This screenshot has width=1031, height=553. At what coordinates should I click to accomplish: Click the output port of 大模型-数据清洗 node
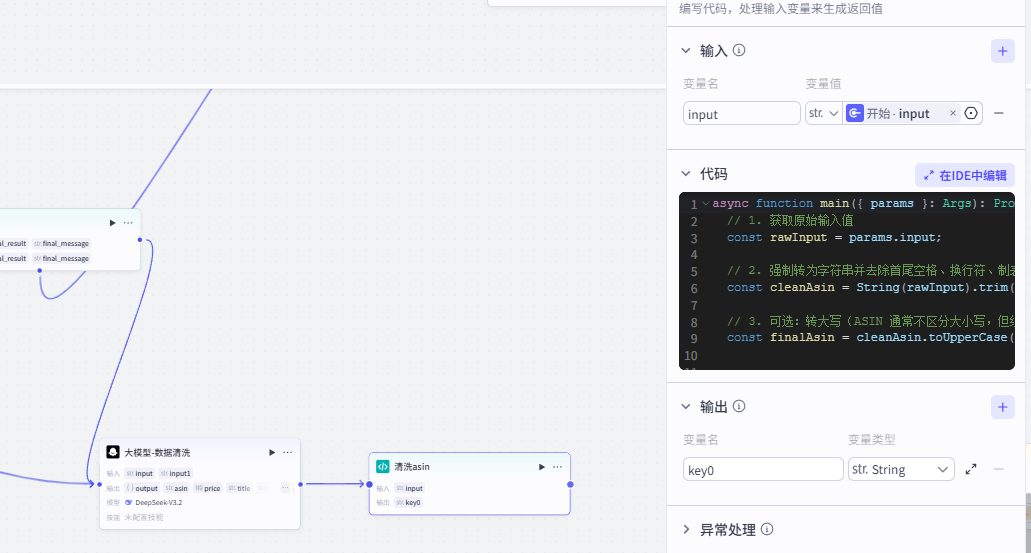click(x=300, y=484)
